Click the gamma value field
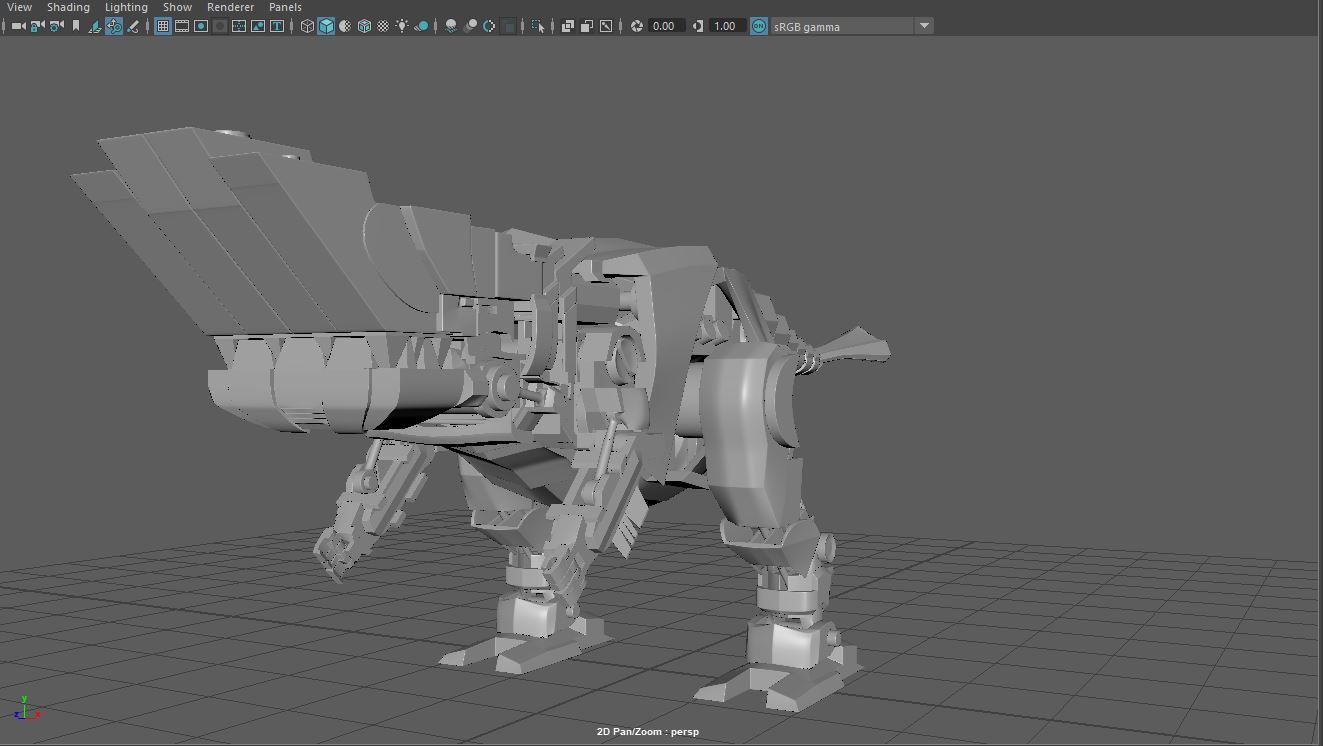 coord(726,26)
